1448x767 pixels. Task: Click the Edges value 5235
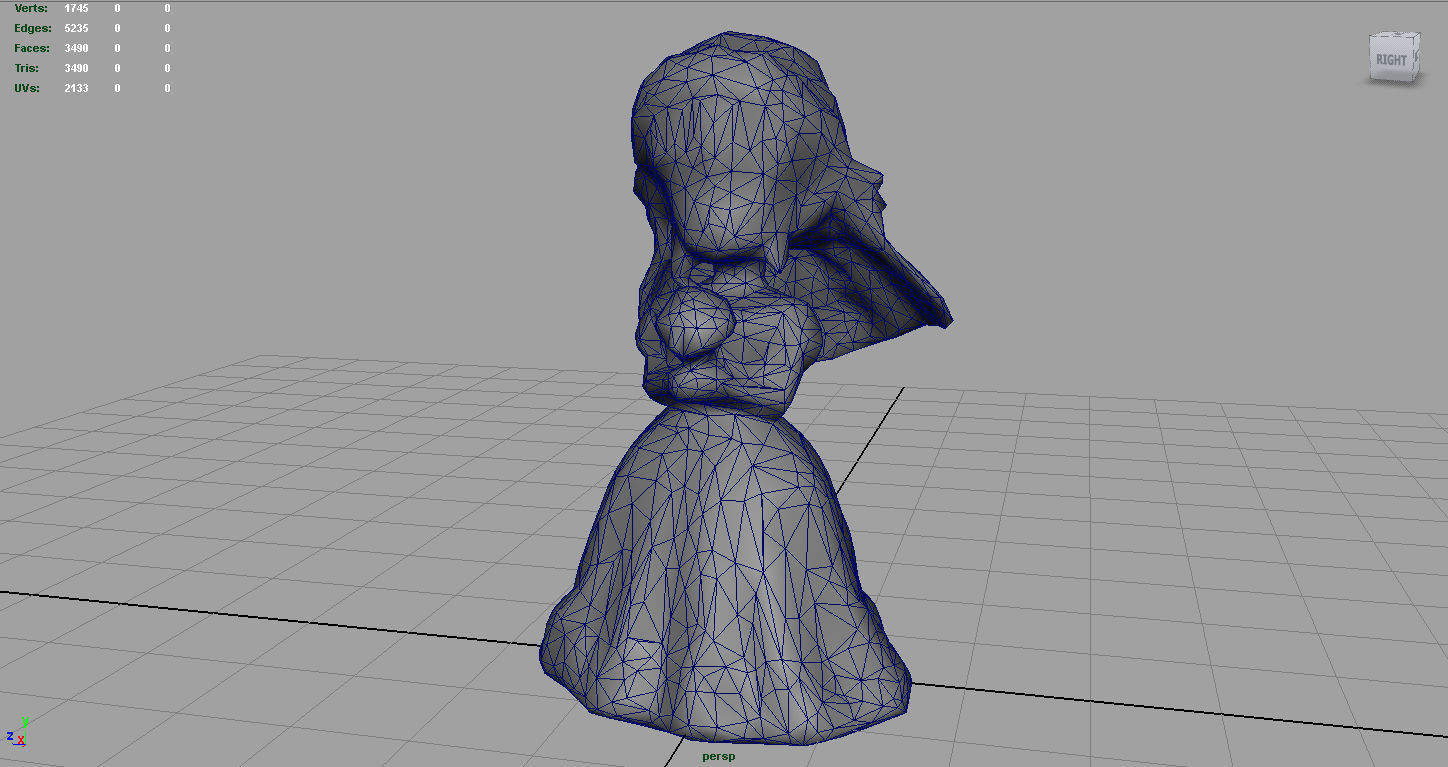pos(76,28)
